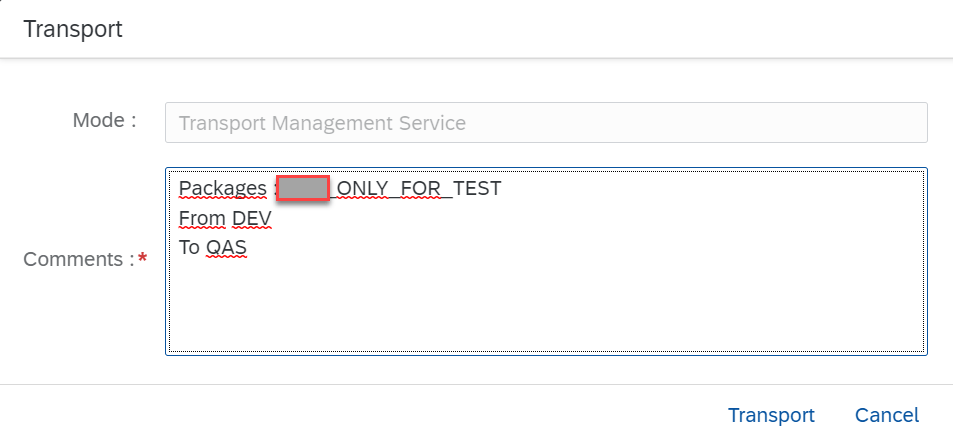Place the cursor on the word "To"

click(x=190, y=247)
